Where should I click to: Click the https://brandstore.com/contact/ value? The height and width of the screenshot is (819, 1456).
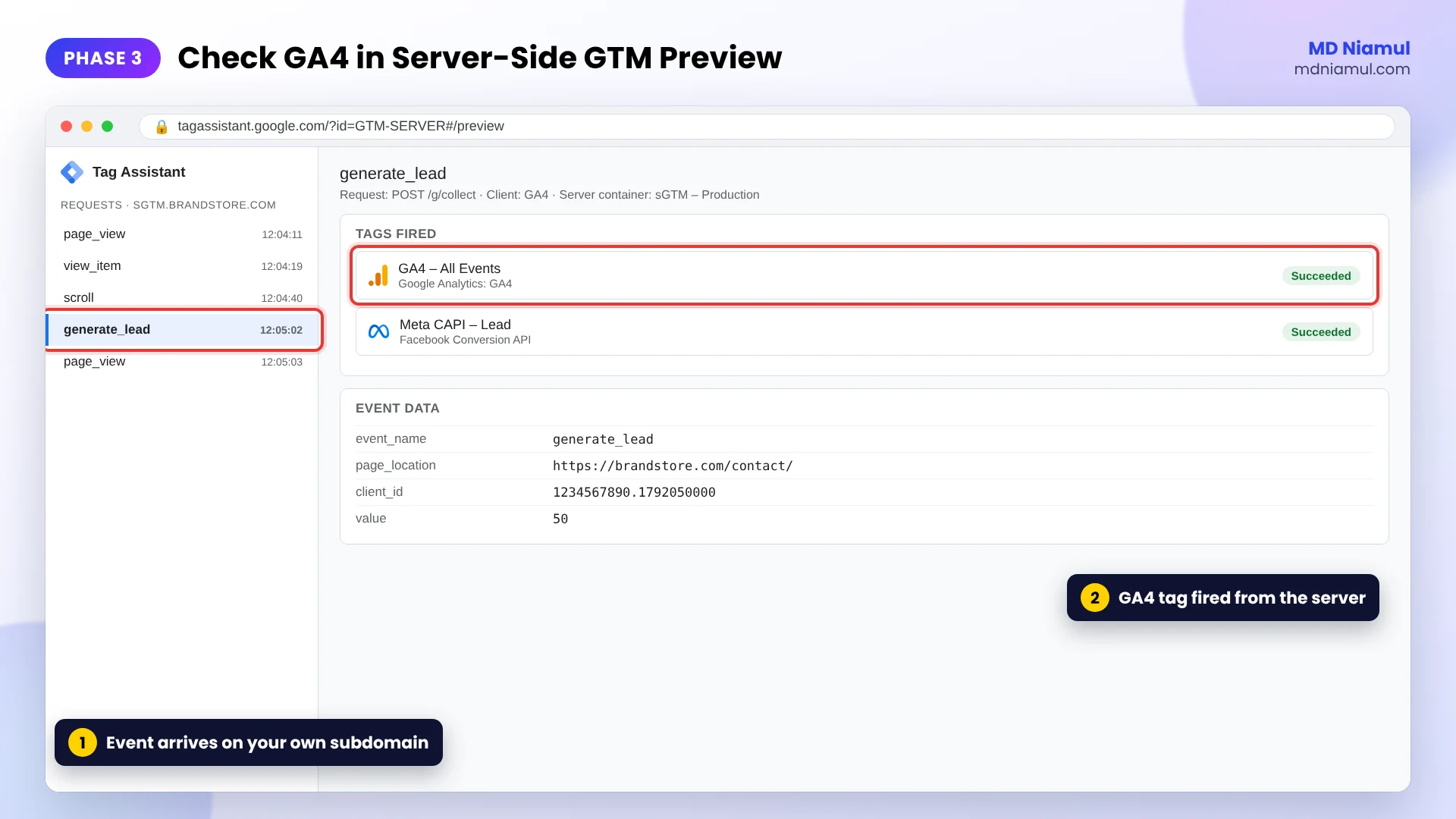pyautogui.click(x=673, y=466)
